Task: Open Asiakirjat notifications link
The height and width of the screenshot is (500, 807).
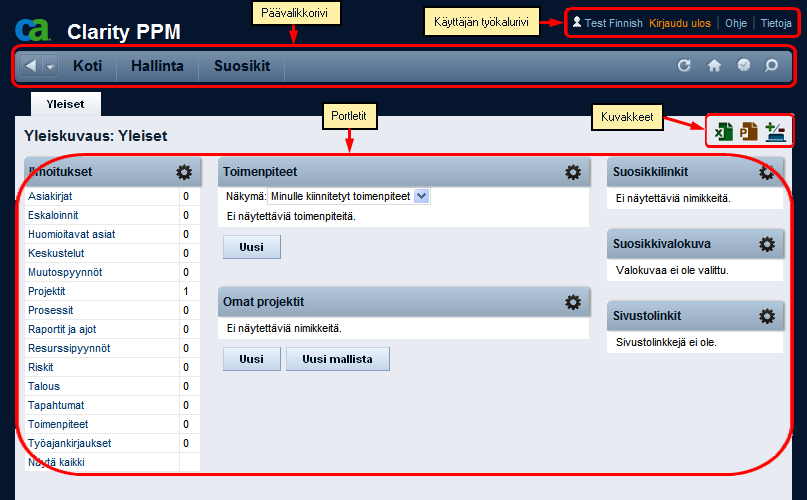Action: tap(50, 196)
